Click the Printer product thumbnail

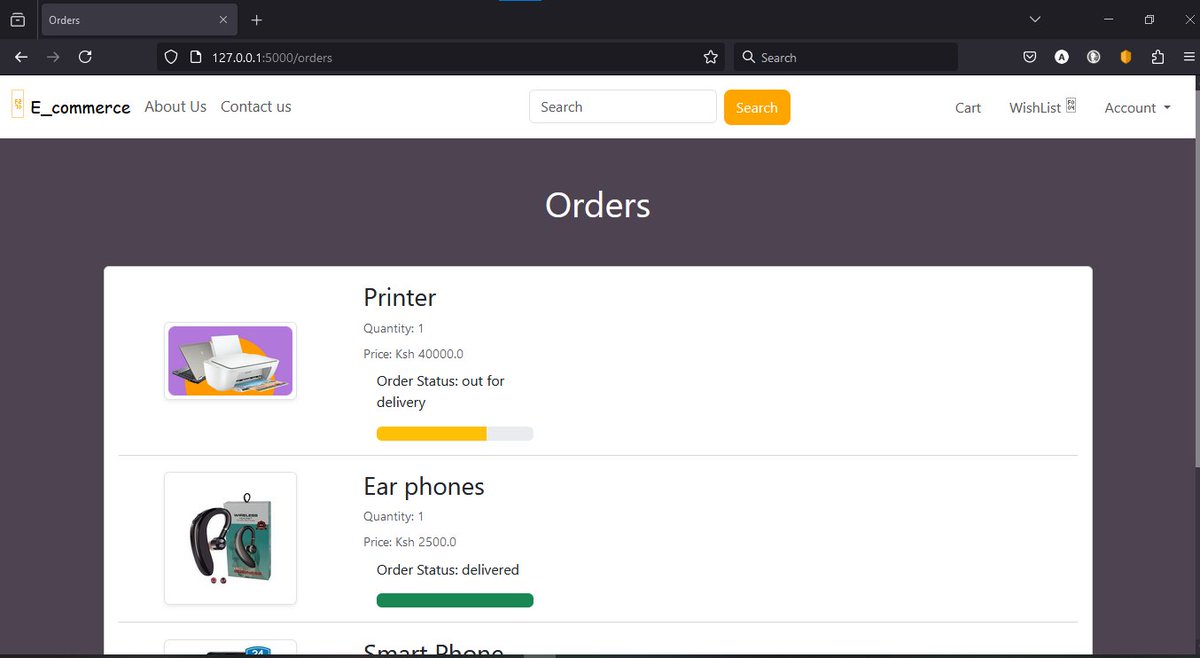[230, 361]
